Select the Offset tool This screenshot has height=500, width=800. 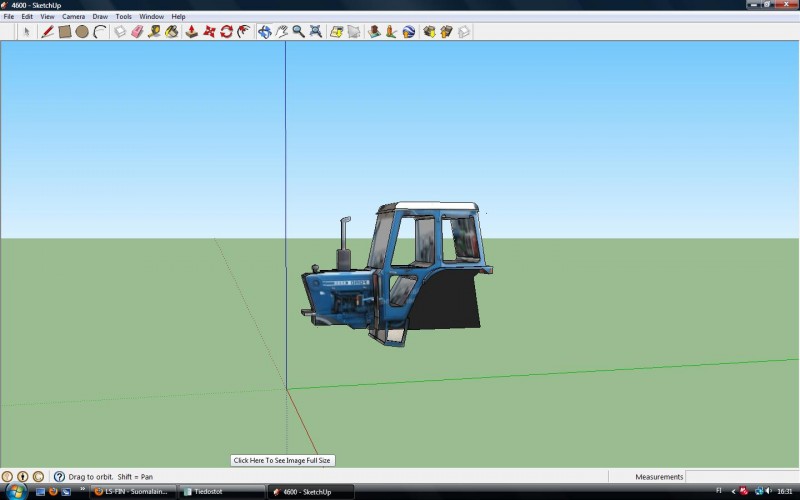tap(244, 32)
